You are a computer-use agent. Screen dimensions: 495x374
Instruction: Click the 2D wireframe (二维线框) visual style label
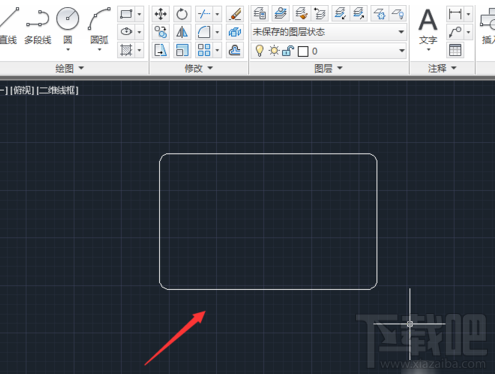click(x=58, y=90)
